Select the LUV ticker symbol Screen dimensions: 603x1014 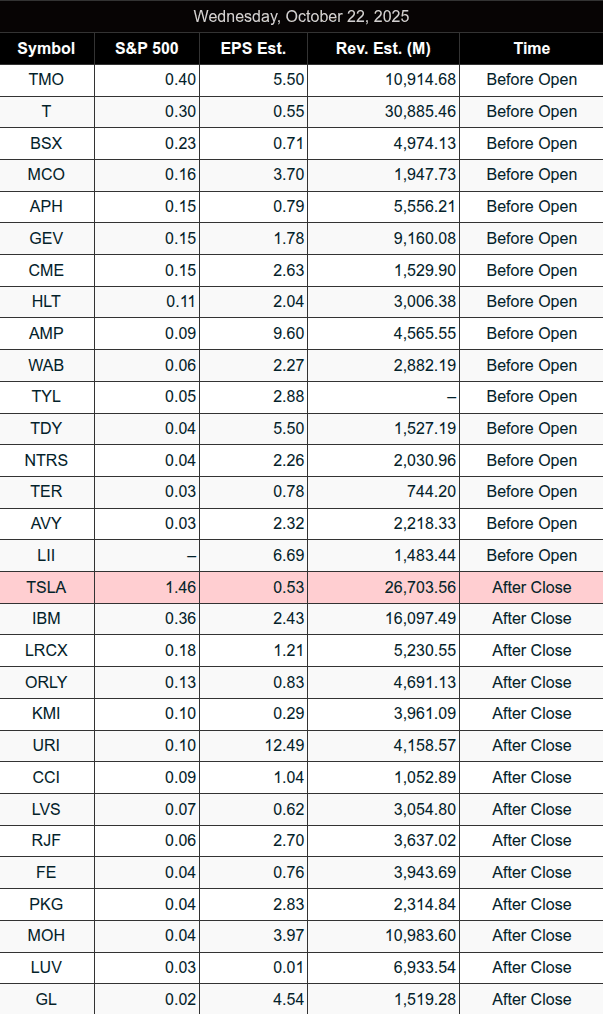pos(47,967)
